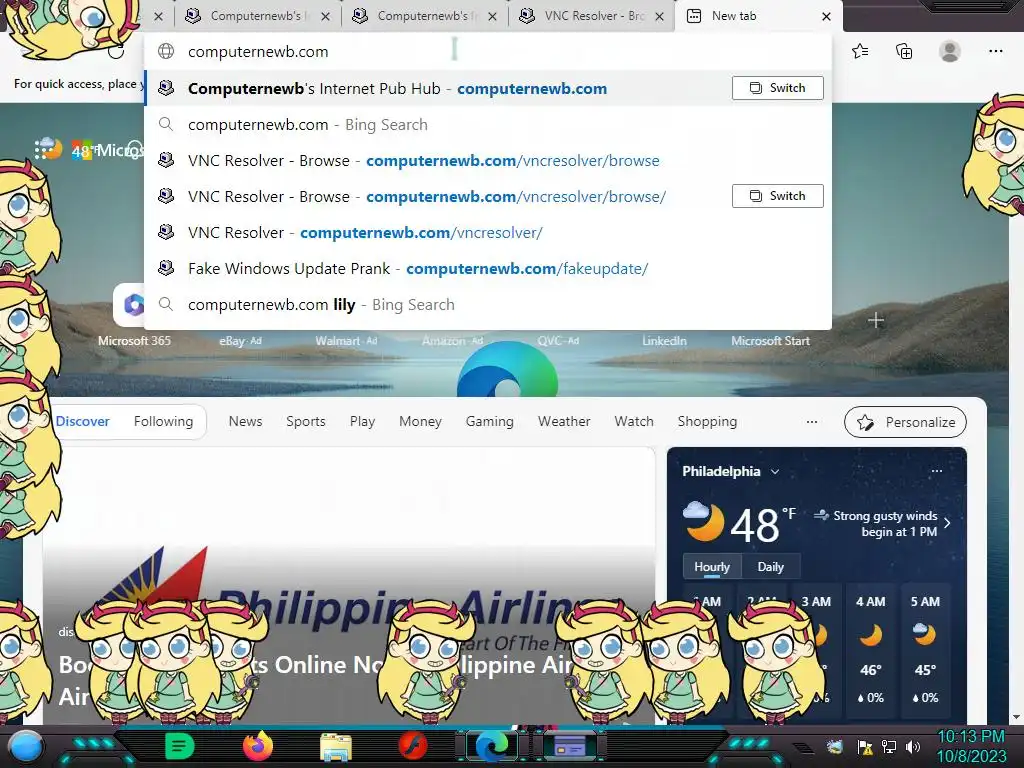Screen dimensions: 1024x768
Task: Open the network tray icon
Action: (889, 746)
